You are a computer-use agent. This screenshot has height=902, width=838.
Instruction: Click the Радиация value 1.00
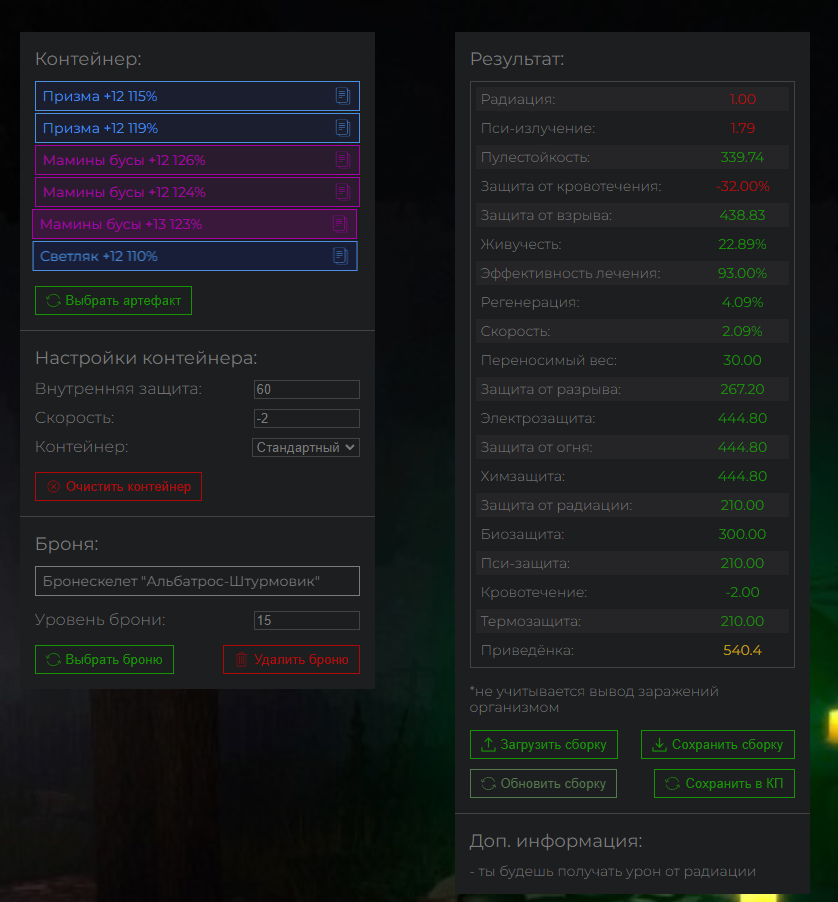pos(743,99)
